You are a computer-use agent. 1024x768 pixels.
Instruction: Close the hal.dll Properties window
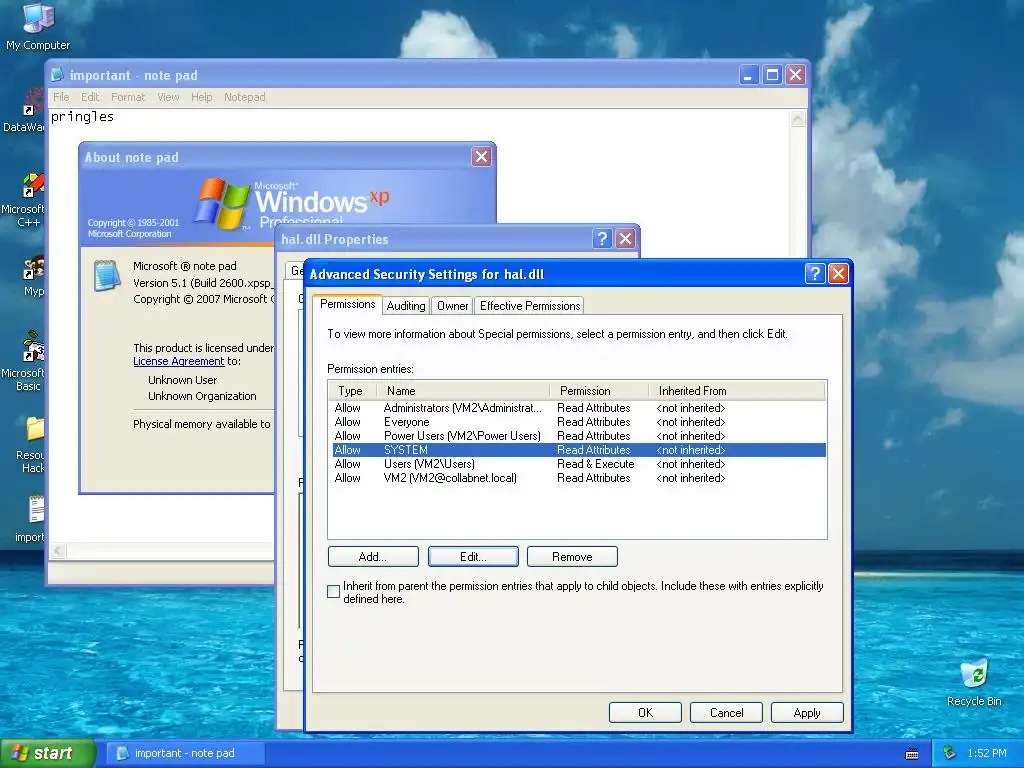click(x=626, y=238)
